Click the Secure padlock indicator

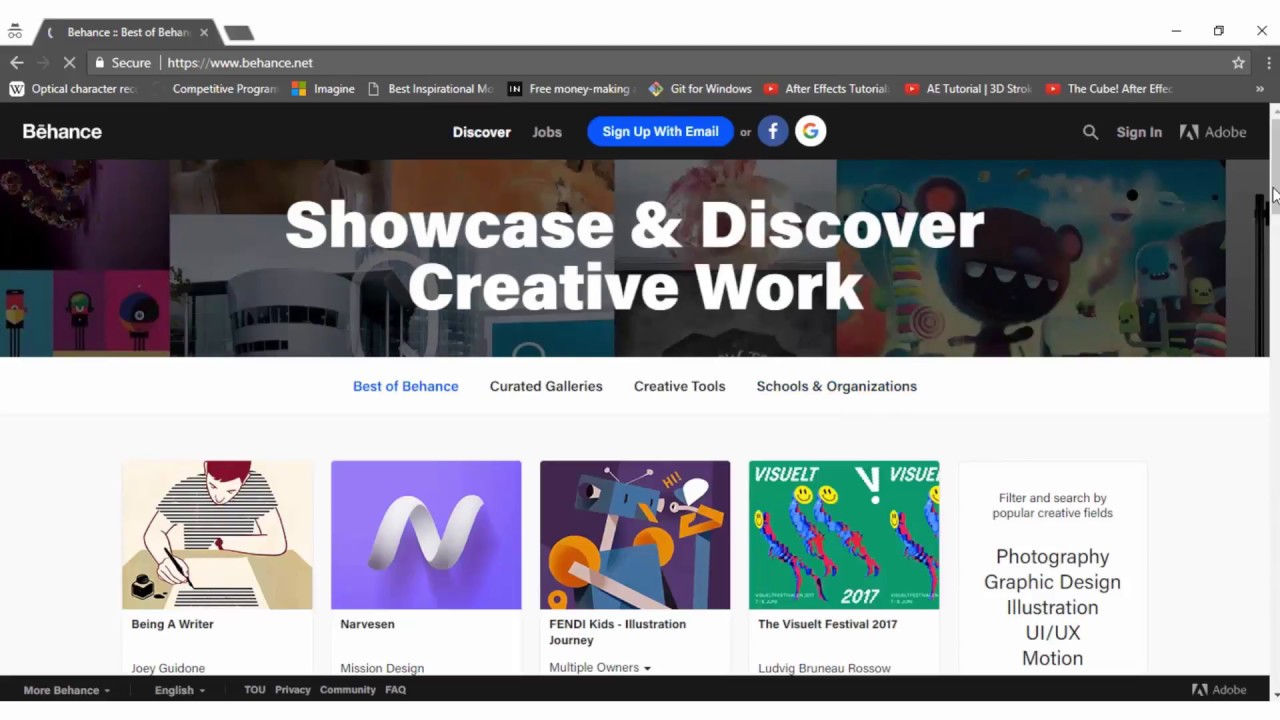coord(122,62)
